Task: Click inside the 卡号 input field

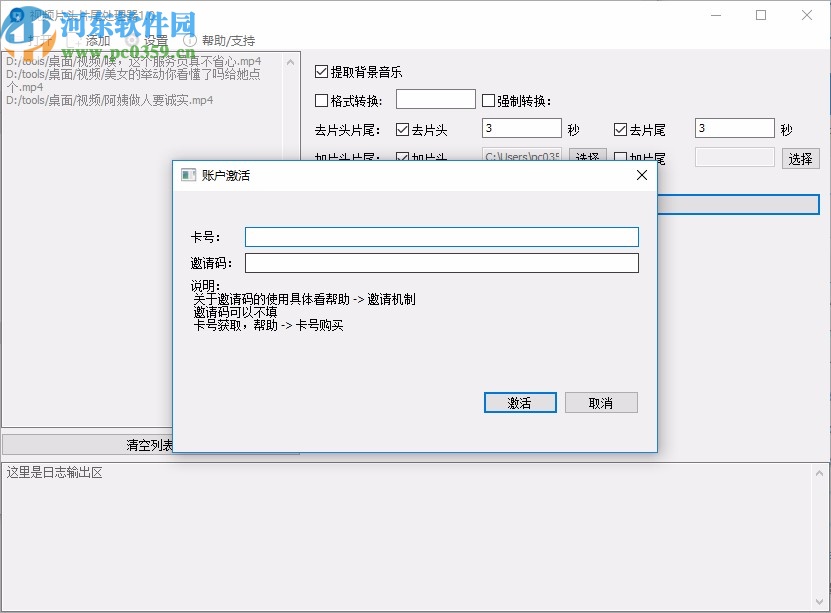Action: pyautogui.click(x=442, y=236)
